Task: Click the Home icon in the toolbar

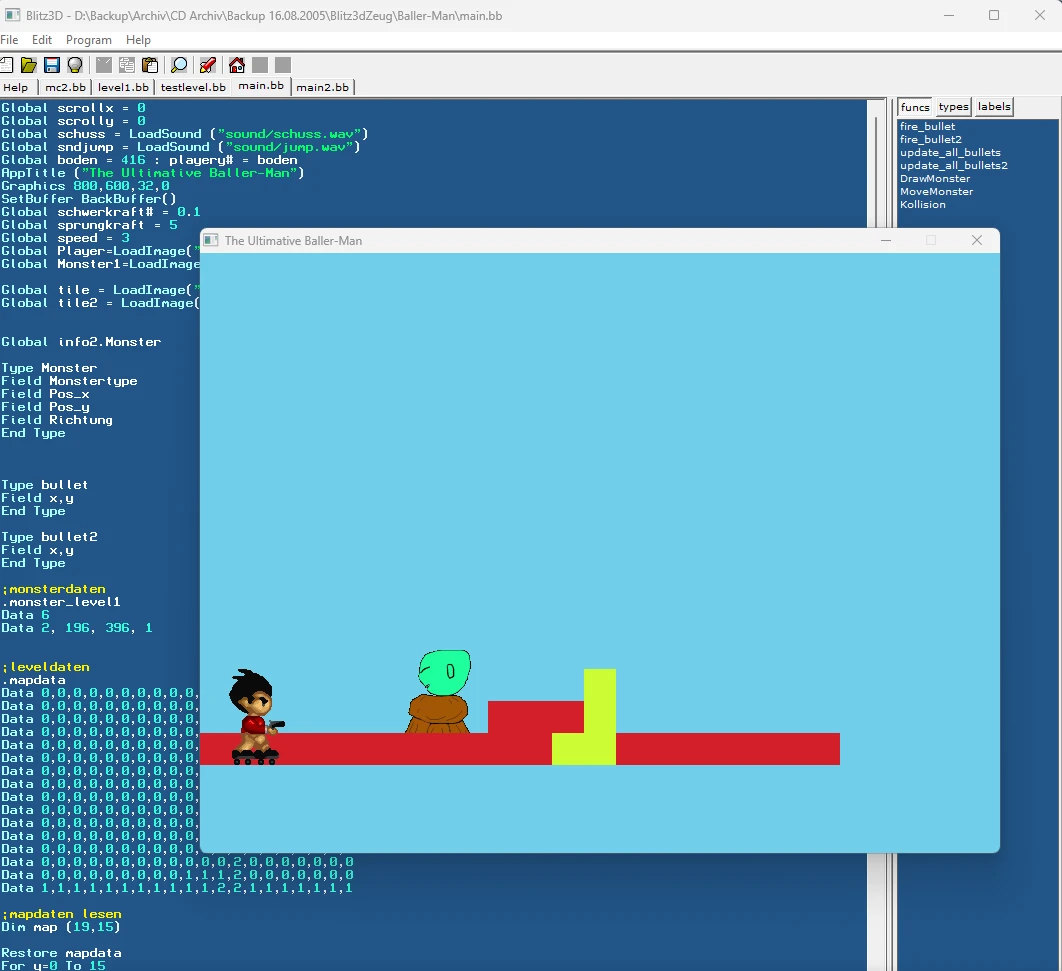Action: (237, 65)
